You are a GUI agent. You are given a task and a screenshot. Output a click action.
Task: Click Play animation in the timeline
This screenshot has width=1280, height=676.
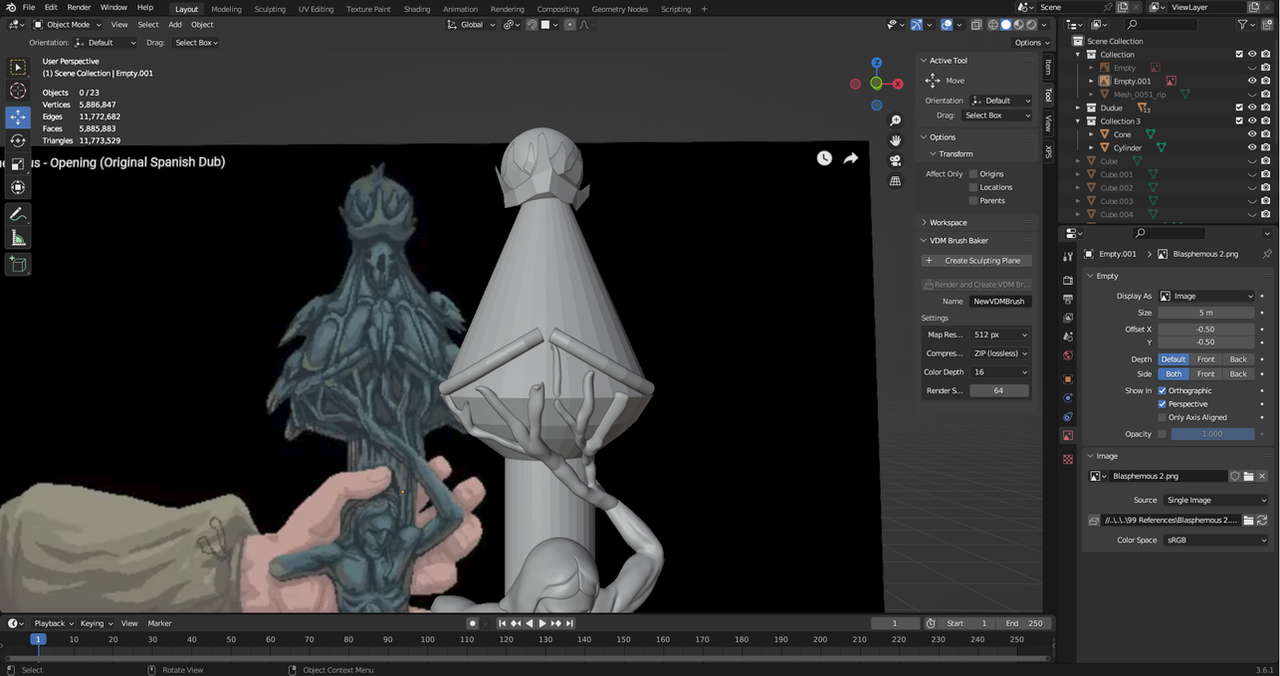coord(543,623)
